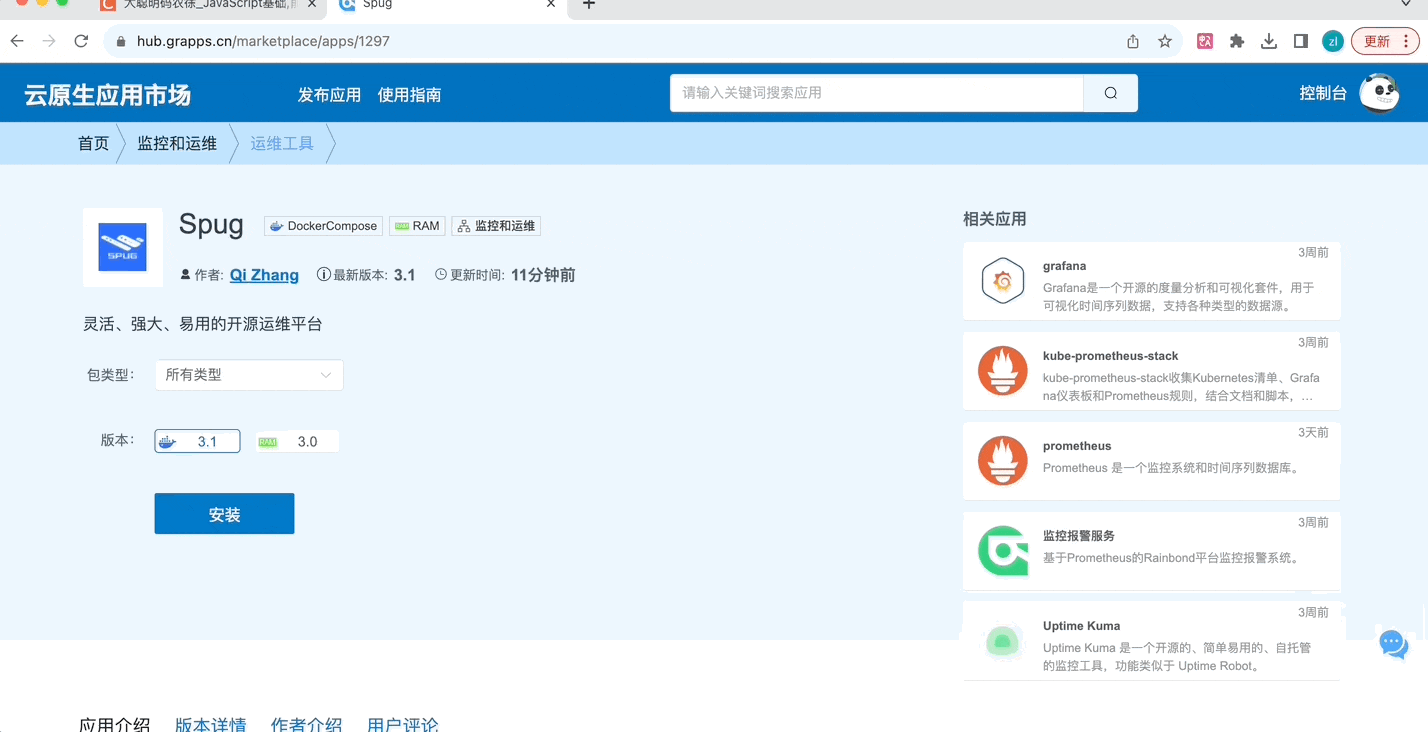This screenshot has width=1428, height=732.
Task: Click the search magnifier button
Action: (1111, 93)
